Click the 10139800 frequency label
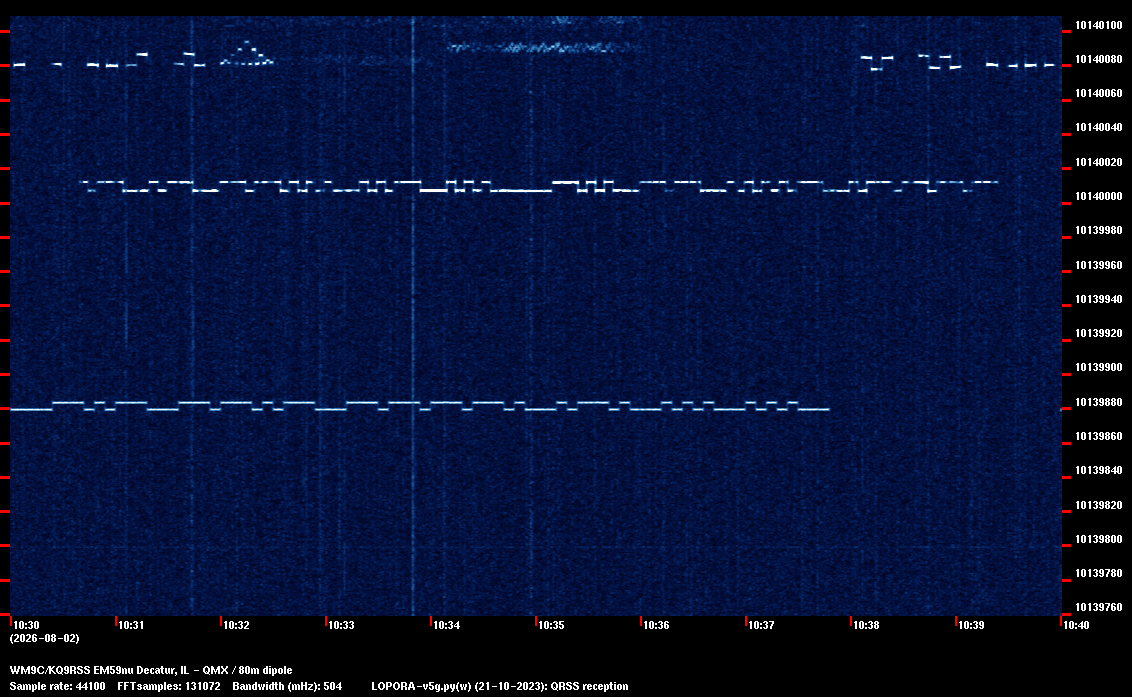The width and height of the screenshot is (1132, 697). coord(1099,539)
